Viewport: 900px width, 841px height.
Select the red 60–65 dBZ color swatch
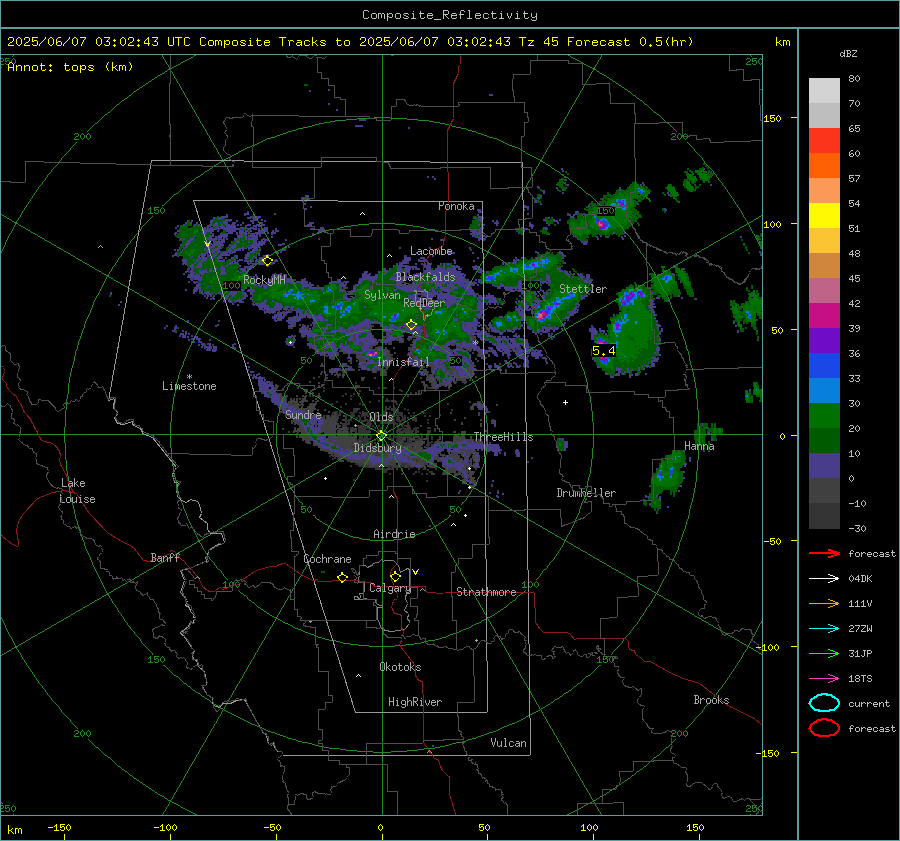point(824,141)
